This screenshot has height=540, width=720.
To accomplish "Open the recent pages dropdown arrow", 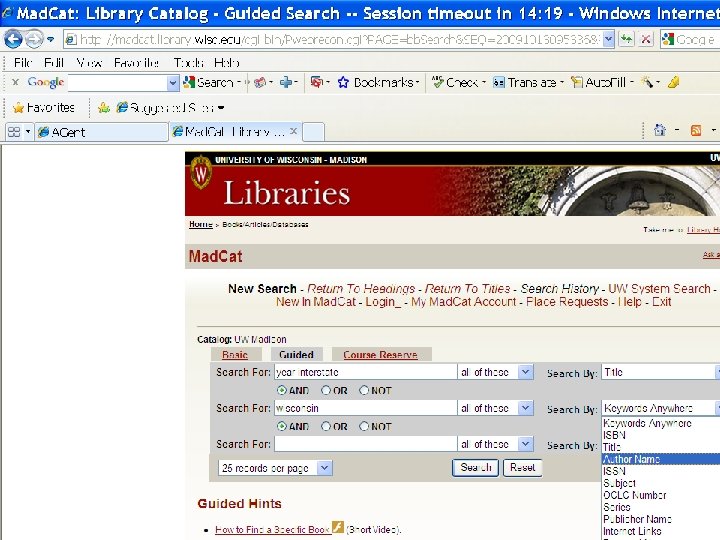I will point(51,39).
